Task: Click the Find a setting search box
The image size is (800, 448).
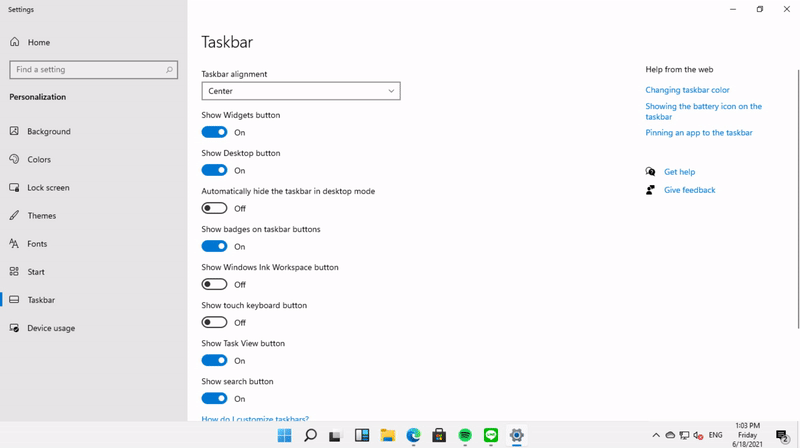Action: (93, 69)
